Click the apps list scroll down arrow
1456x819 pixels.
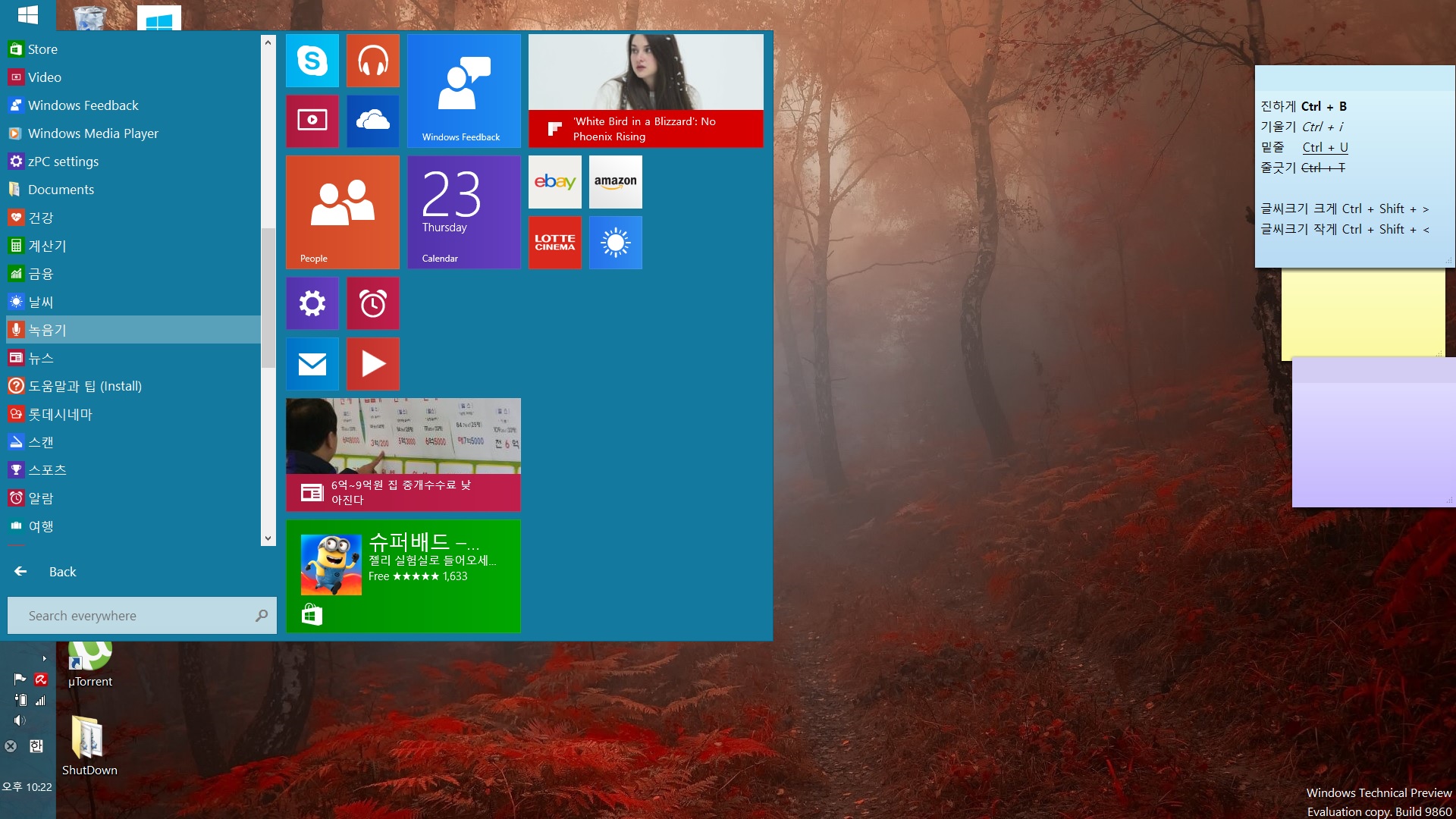pyautogui.click(x=268, y=538)
